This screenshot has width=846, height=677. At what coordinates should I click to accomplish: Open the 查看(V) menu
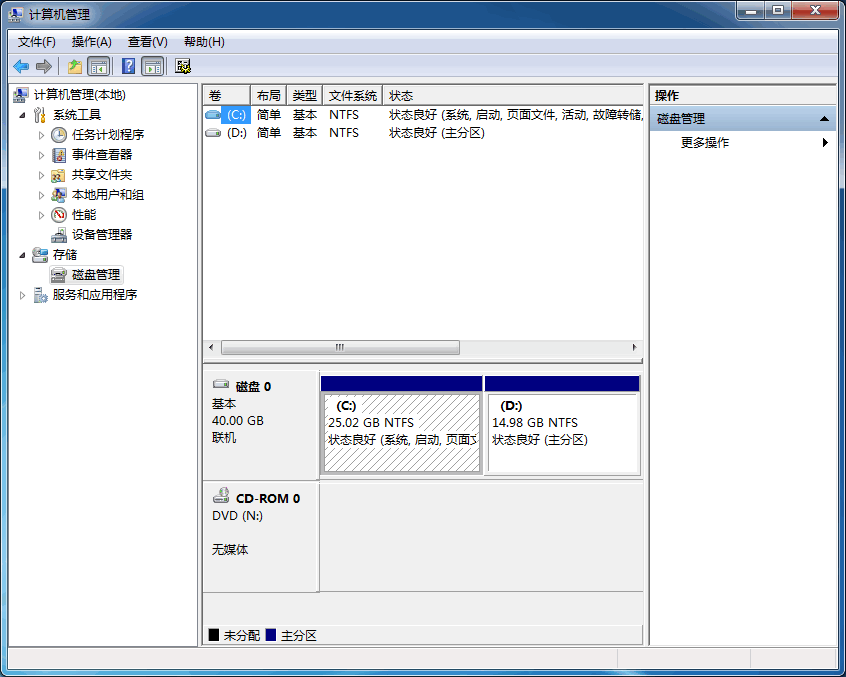[x=147, y=42]
